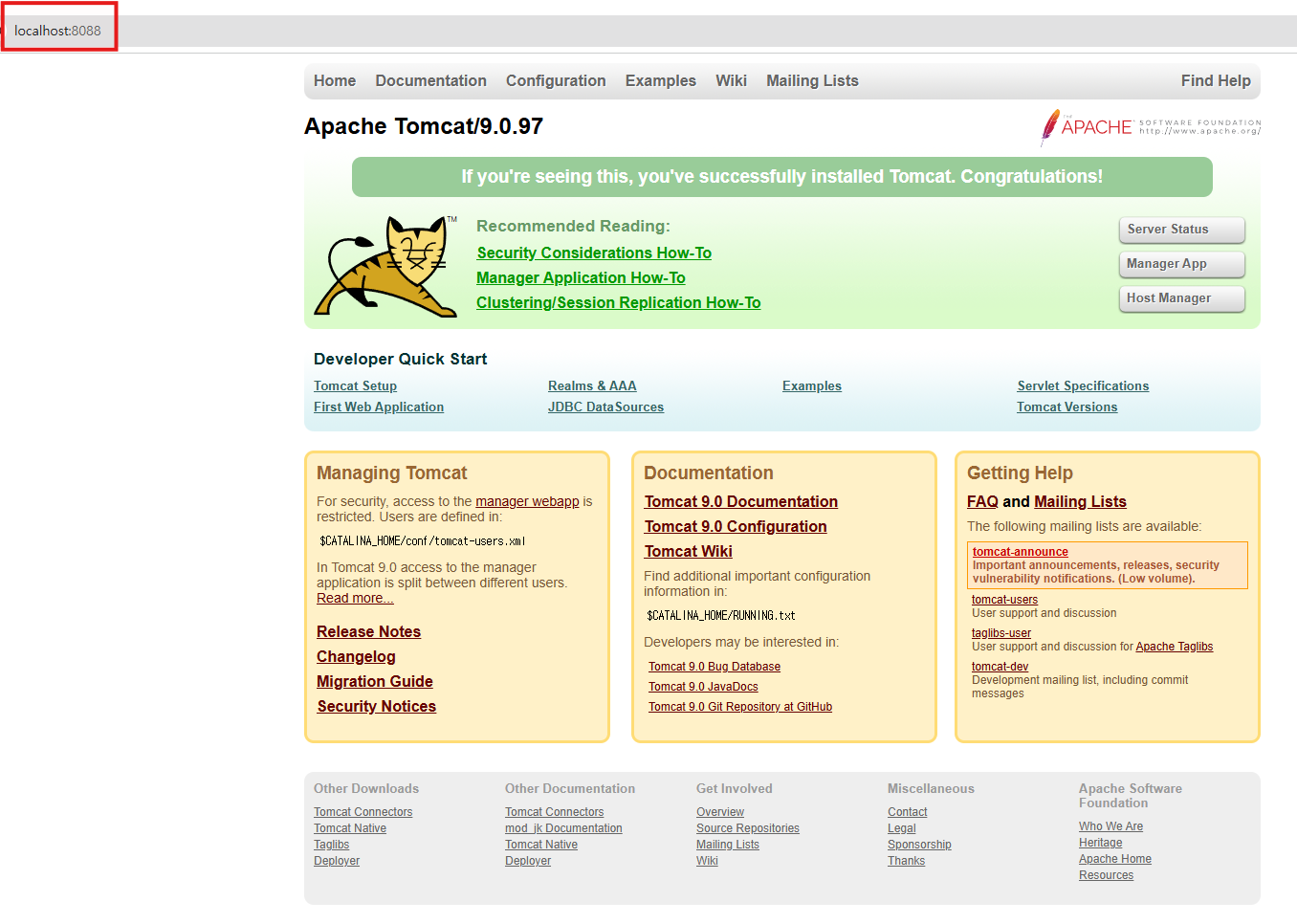
Task: Open the taglibs-user mailing list link
Action: 1001,633
